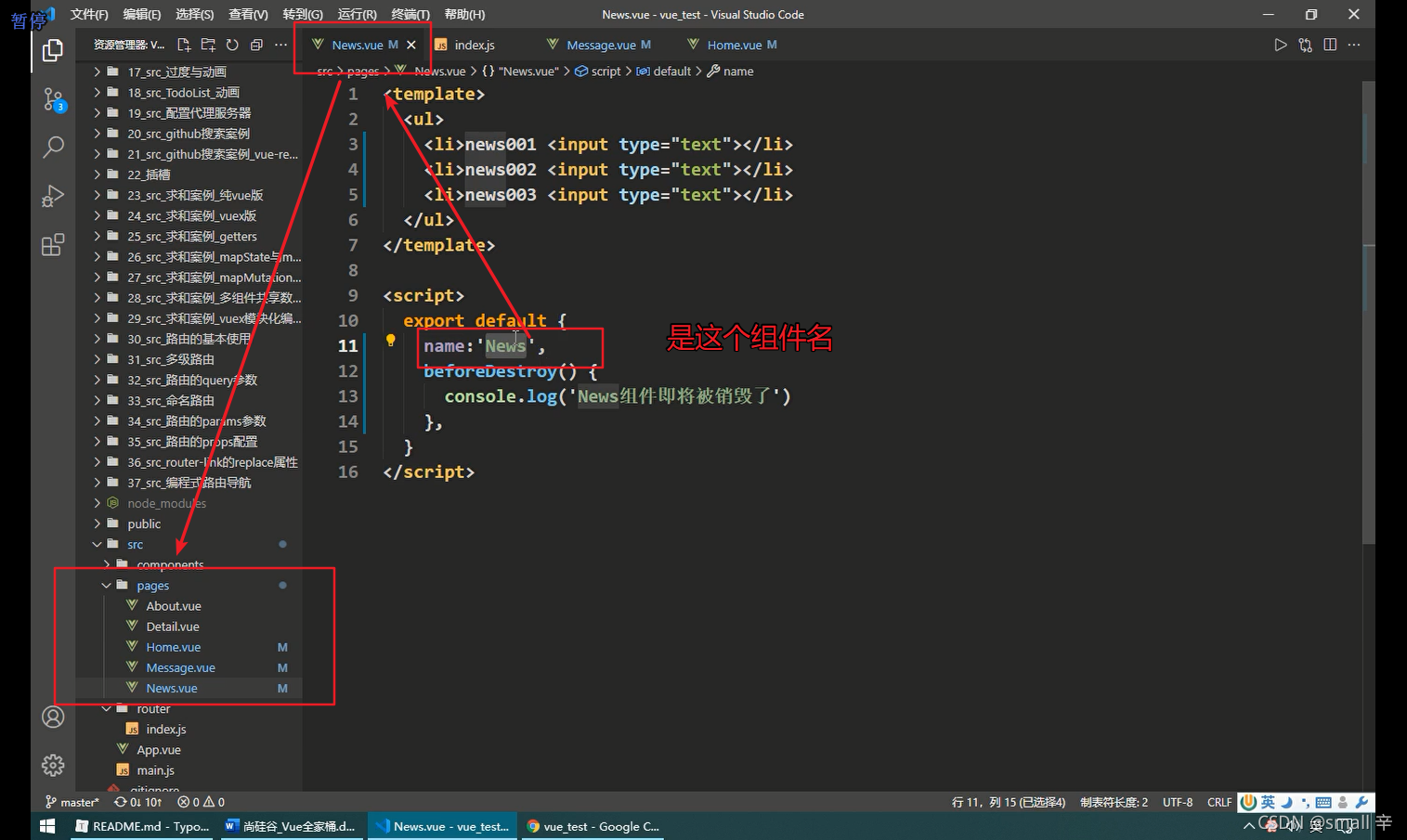This screenshot has height=840, width=1407.
Task: Change indentation setting in status bar
Action: (1114, 802)
